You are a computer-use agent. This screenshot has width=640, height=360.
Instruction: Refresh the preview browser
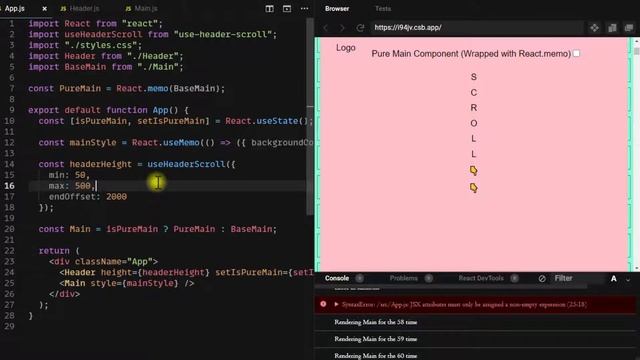click(x=360, y=28)
